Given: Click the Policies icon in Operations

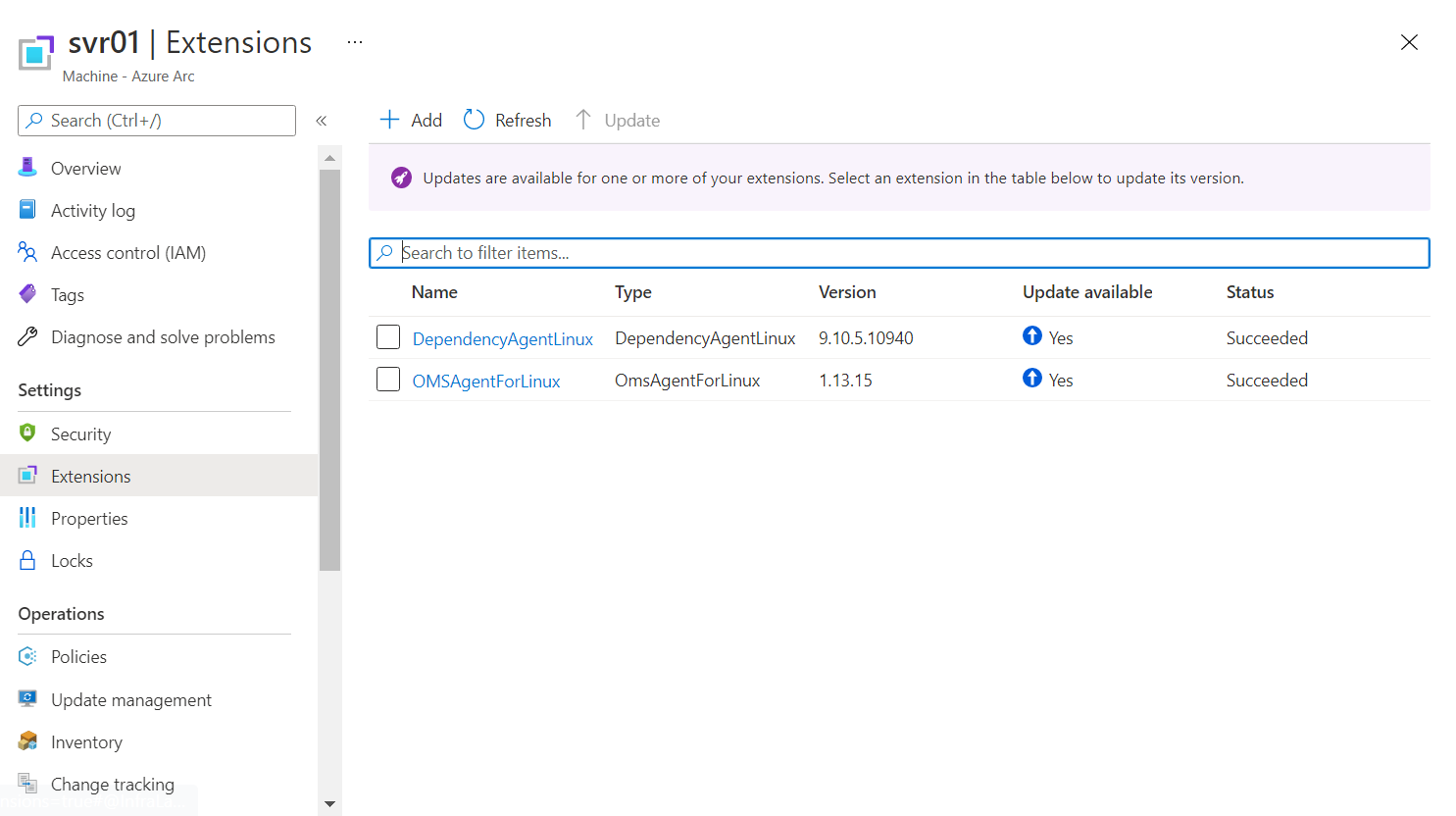Looking at the screenshot, I should [x=27, y=656].
